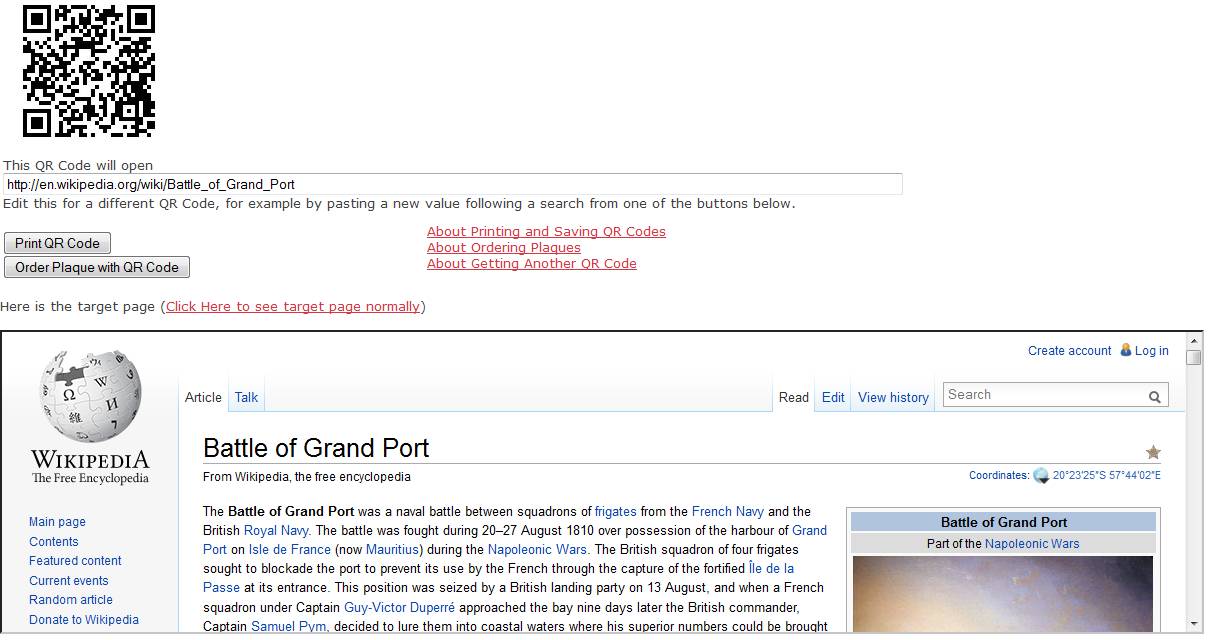Viewport: 1211px width, 640px height.
Task: Follow the French Navy link
Action: [728, 511]
